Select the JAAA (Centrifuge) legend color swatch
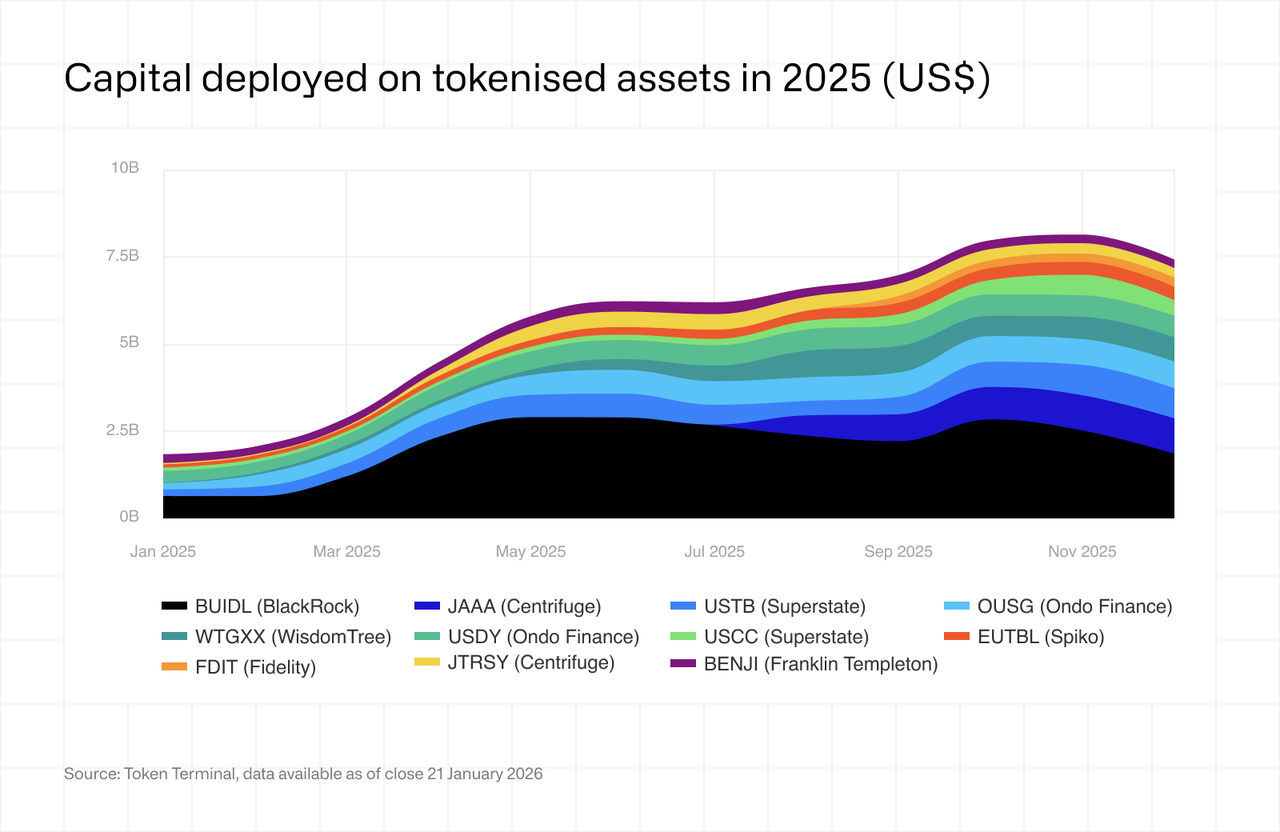 427,606
